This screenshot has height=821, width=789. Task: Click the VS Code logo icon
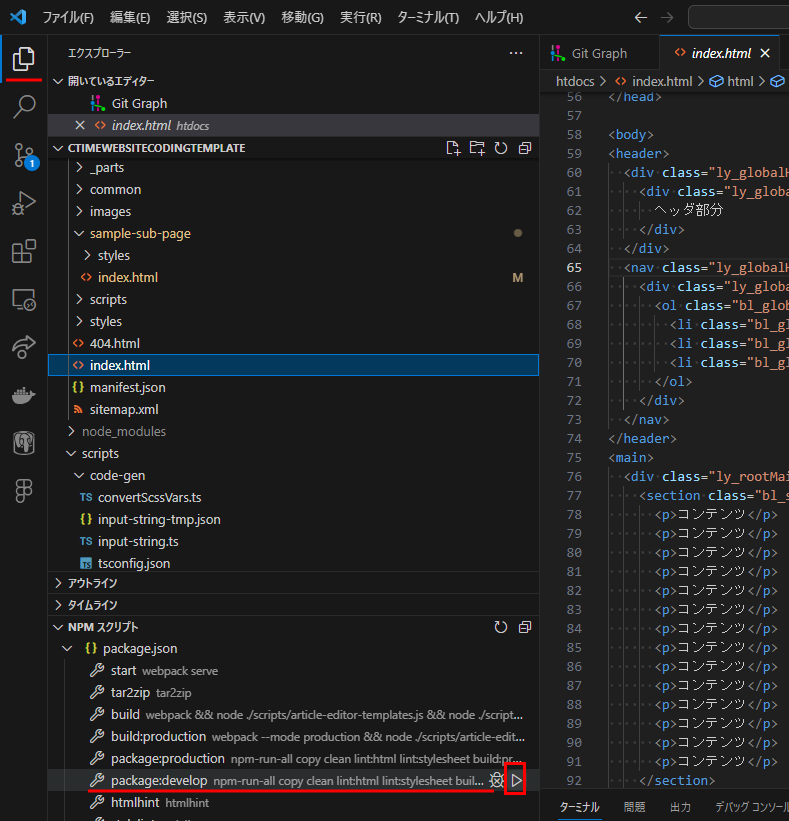(18, 17)
